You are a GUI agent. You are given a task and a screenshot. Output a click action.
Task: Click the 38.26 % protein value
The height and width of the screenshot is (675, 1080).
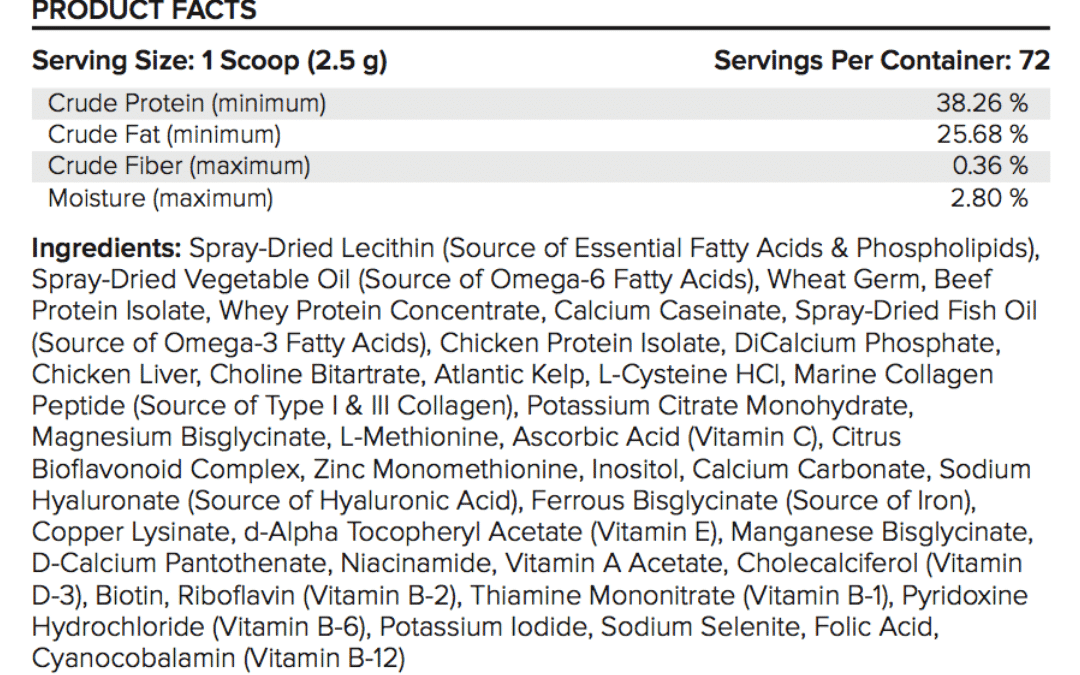coord(982,103)
